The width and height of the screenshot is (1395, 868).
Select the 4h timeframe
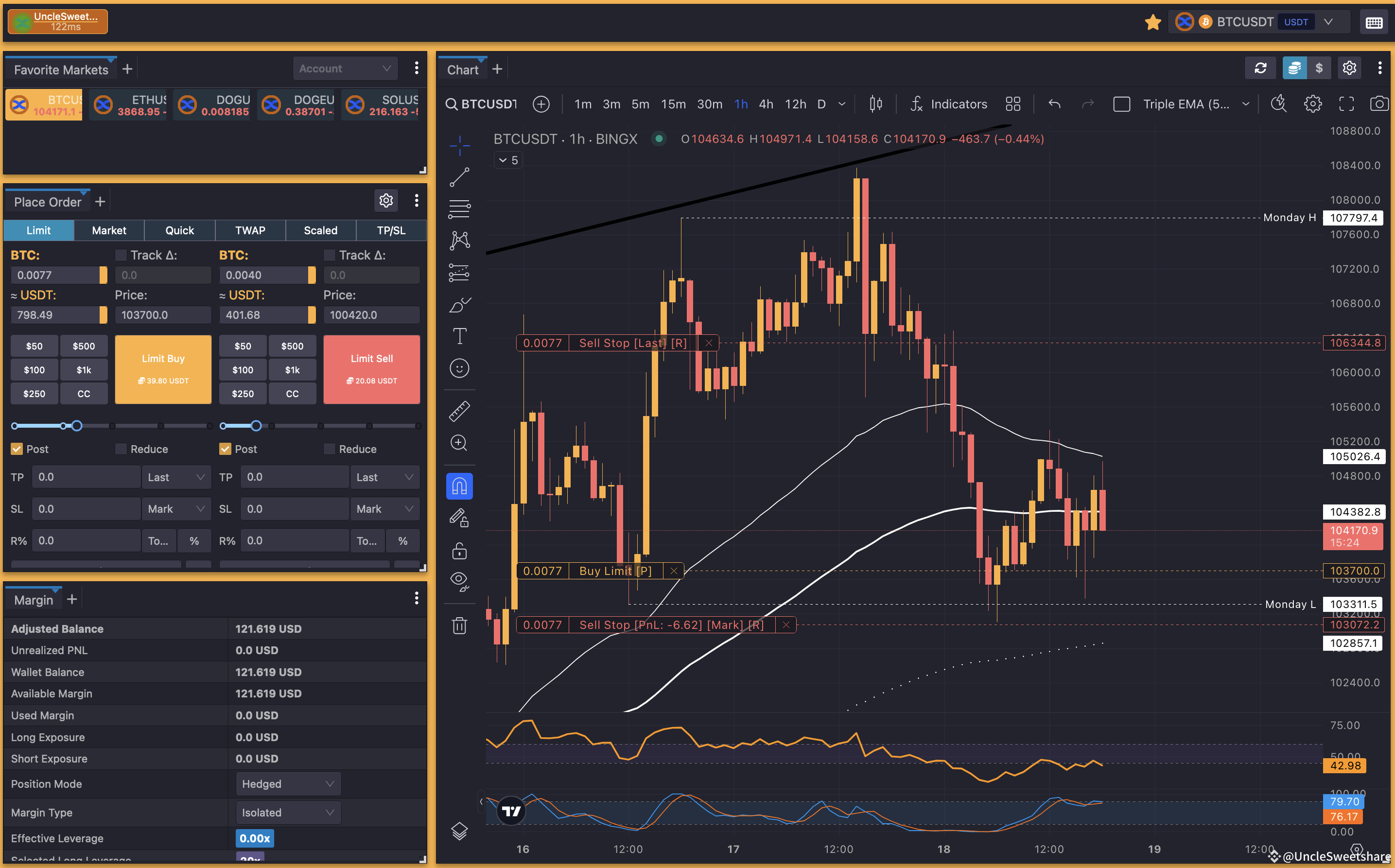coord(766,104)
